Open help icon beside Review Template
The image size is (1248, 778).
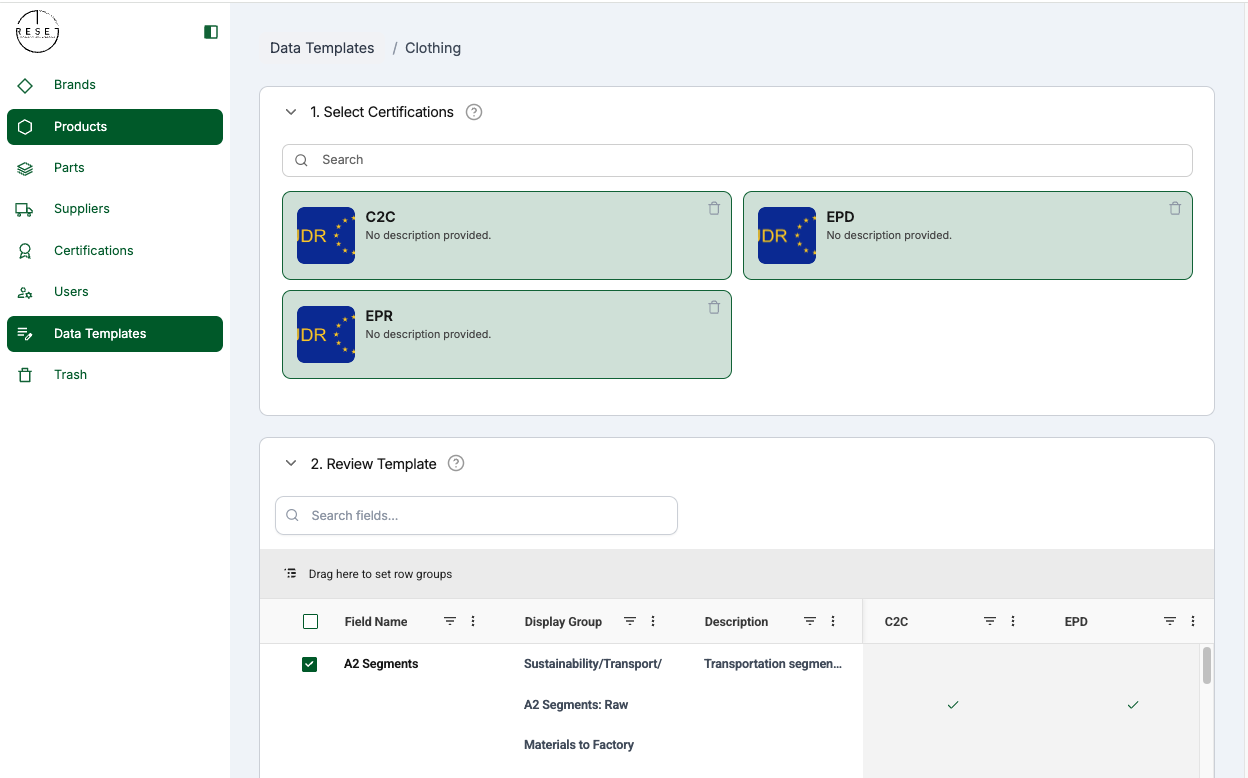click(456, 463)
